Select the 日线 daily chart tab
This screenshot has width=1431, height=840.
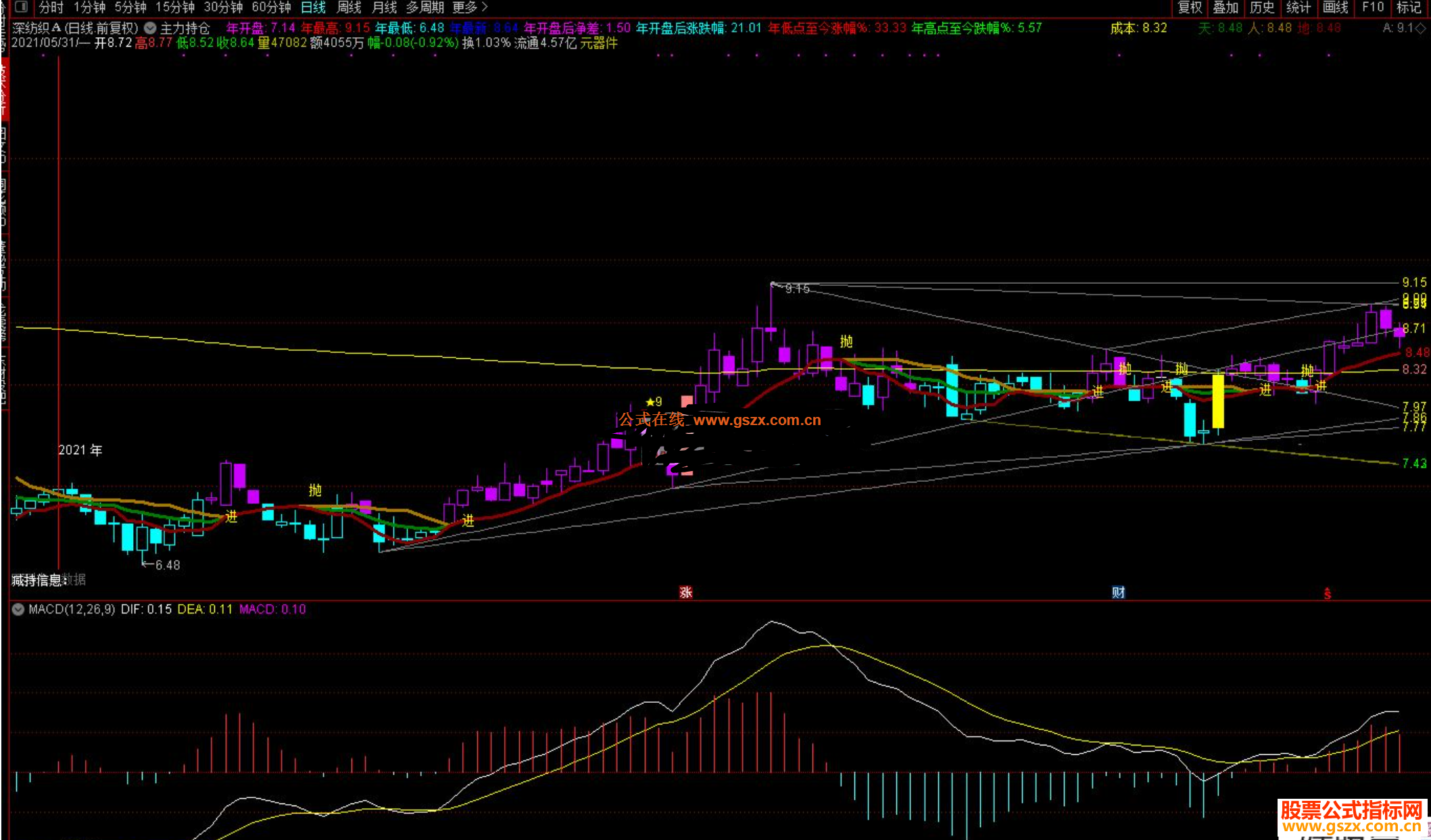[313, 7]
